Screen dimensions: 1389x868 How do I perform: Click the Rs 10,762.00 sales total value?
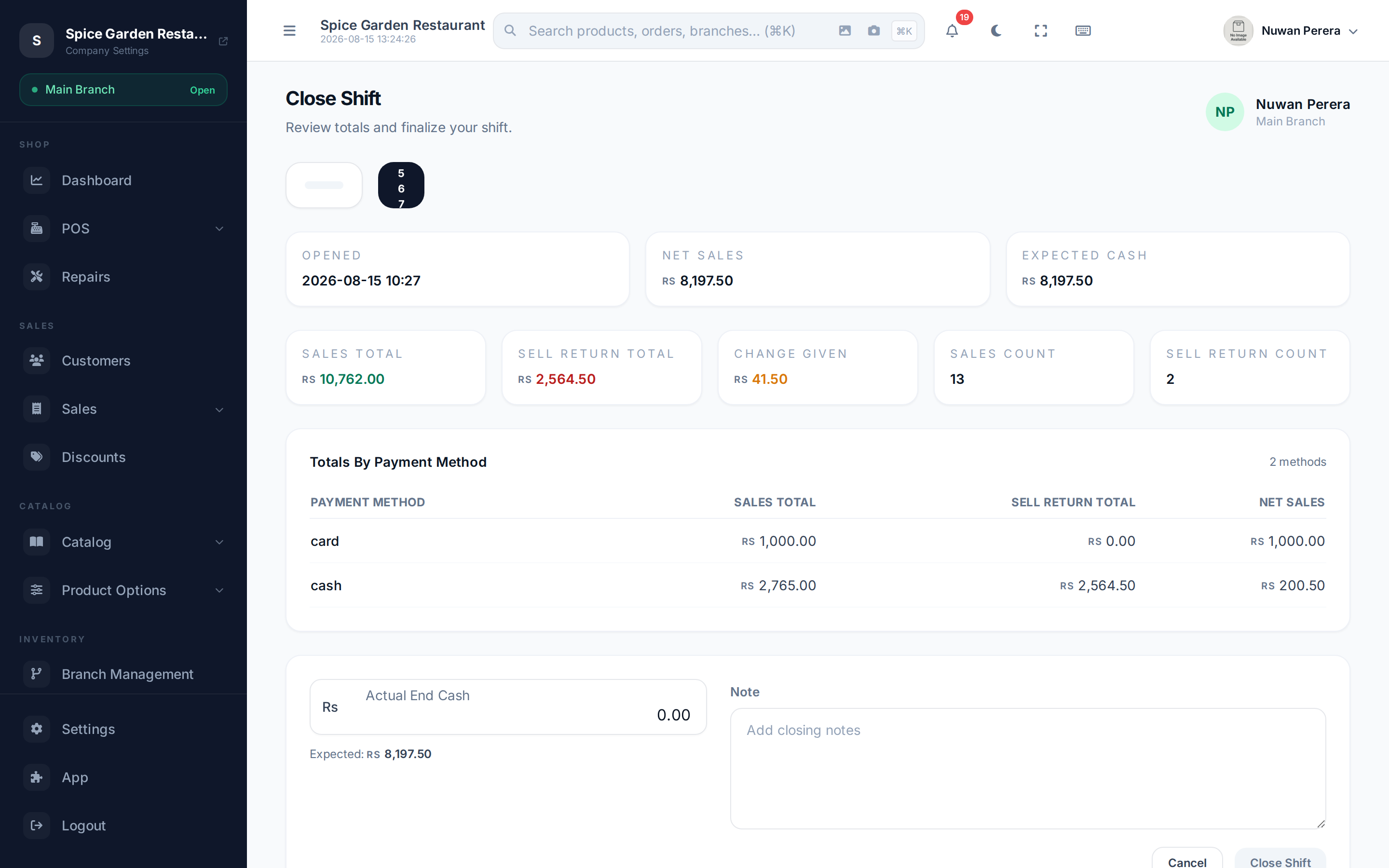(x=343, y=379)
